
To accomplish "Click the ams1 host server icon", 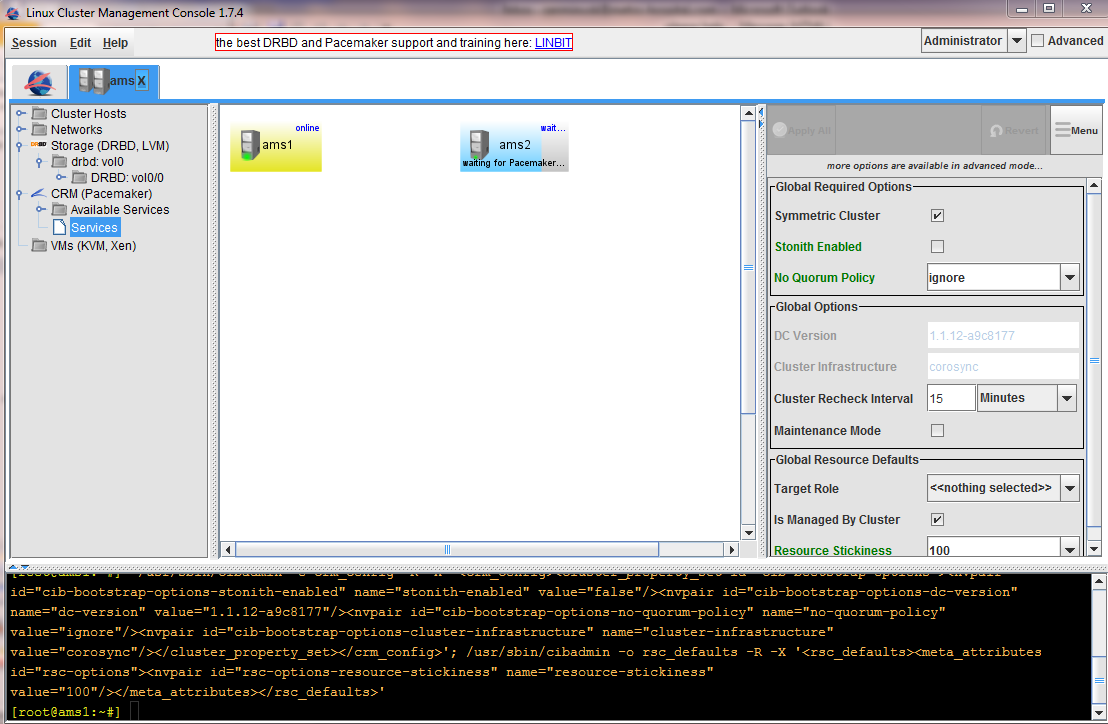I will coord(249,146).
